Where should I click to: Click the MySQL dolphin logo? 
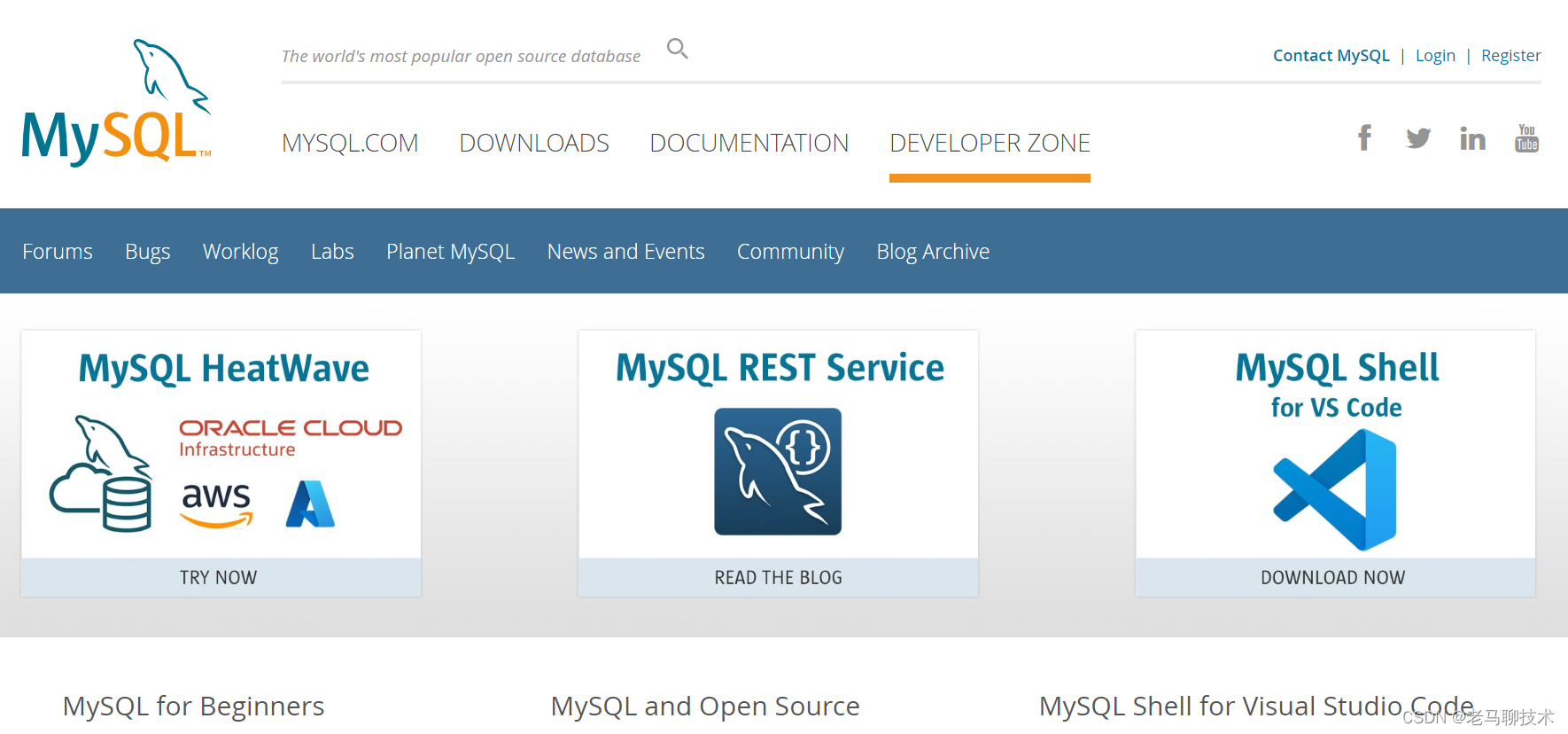(117, 102)
